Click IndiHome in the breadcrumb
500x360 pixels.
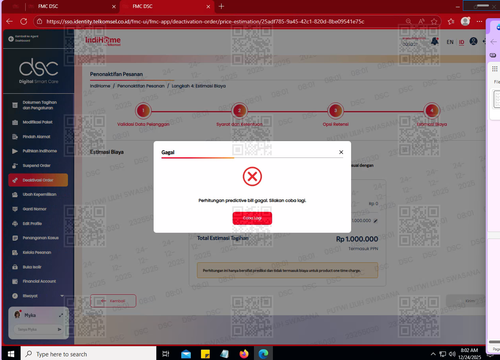100,86
